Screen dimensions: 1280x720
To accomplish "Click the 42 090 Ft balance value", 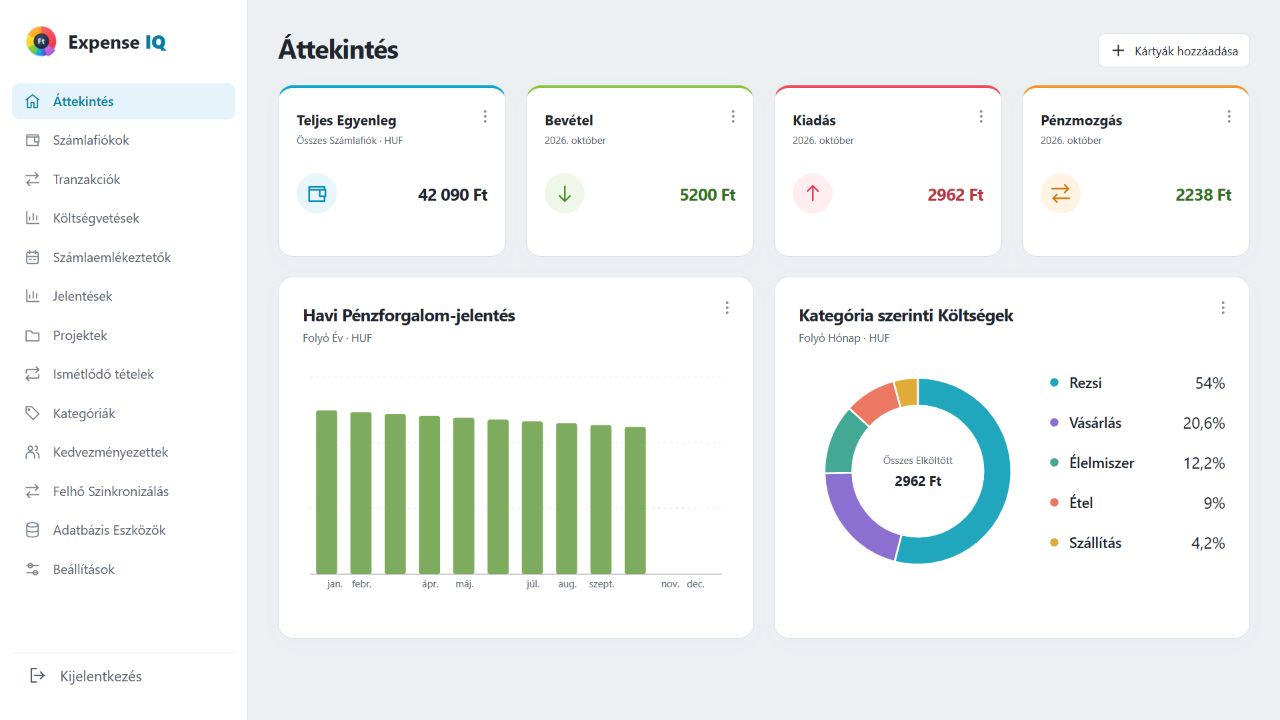I will point(453,195).
